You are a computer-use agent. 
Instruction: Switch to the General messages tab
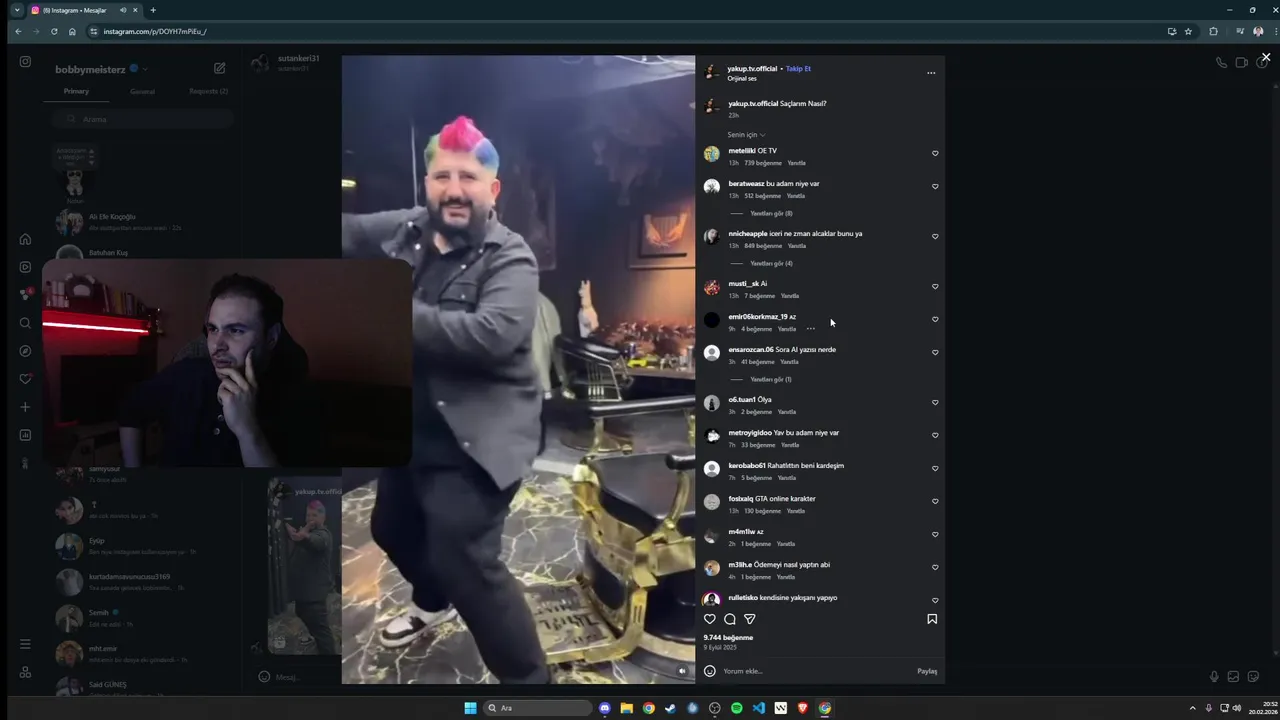click(x=142, y=91)
